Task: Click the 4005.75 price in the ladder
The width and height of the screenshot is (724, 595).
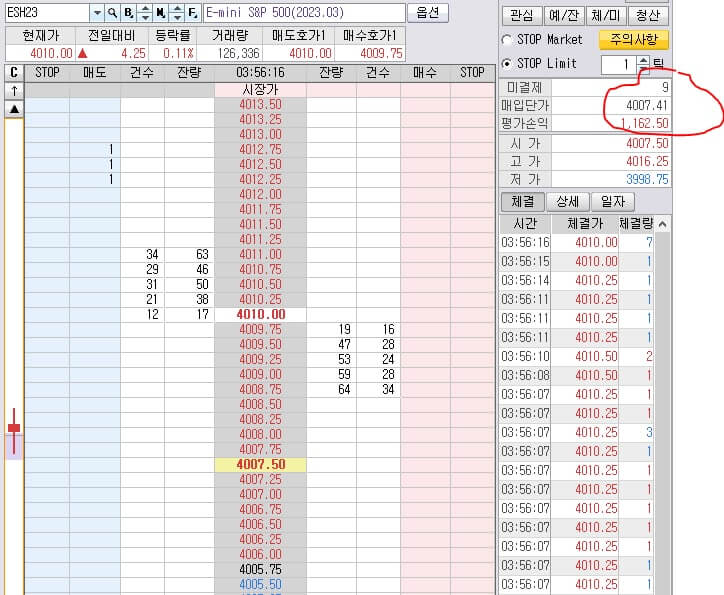Action: 260,570
